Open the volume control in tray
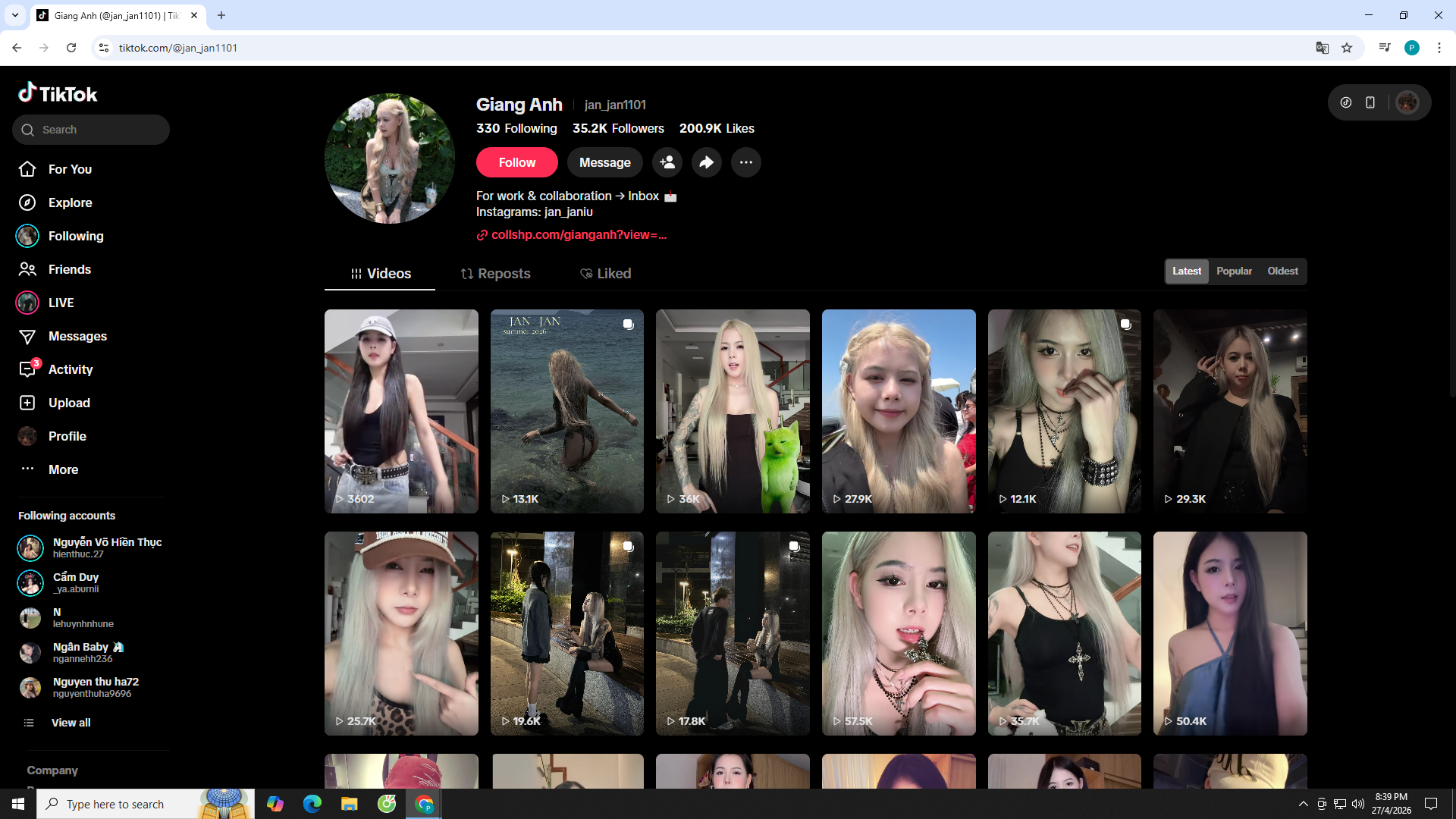 (1357, 804)
